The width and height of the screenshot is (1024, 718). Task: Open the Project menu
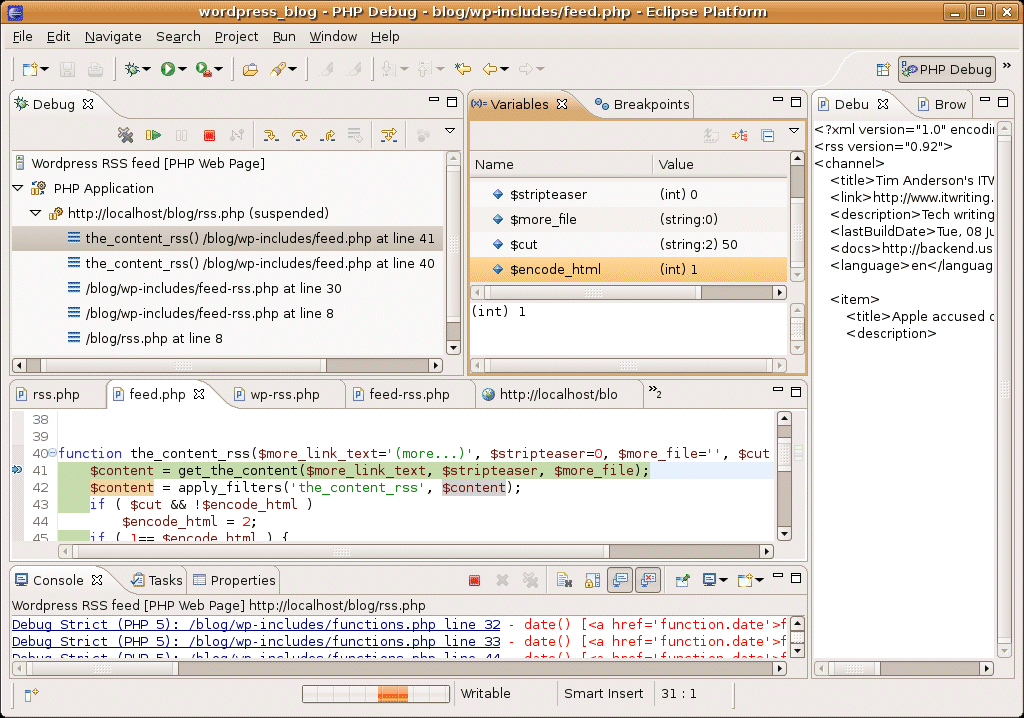[x=236, y=37]
